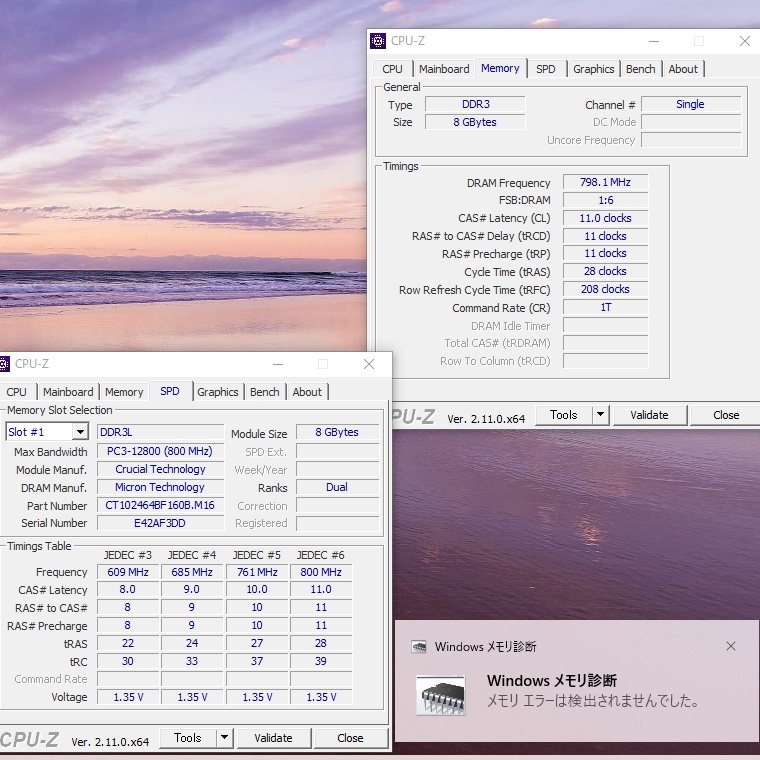The image size is (760, 760).
Task: Expand Tools dropdown arrow in SPD window
Action: 224,738
